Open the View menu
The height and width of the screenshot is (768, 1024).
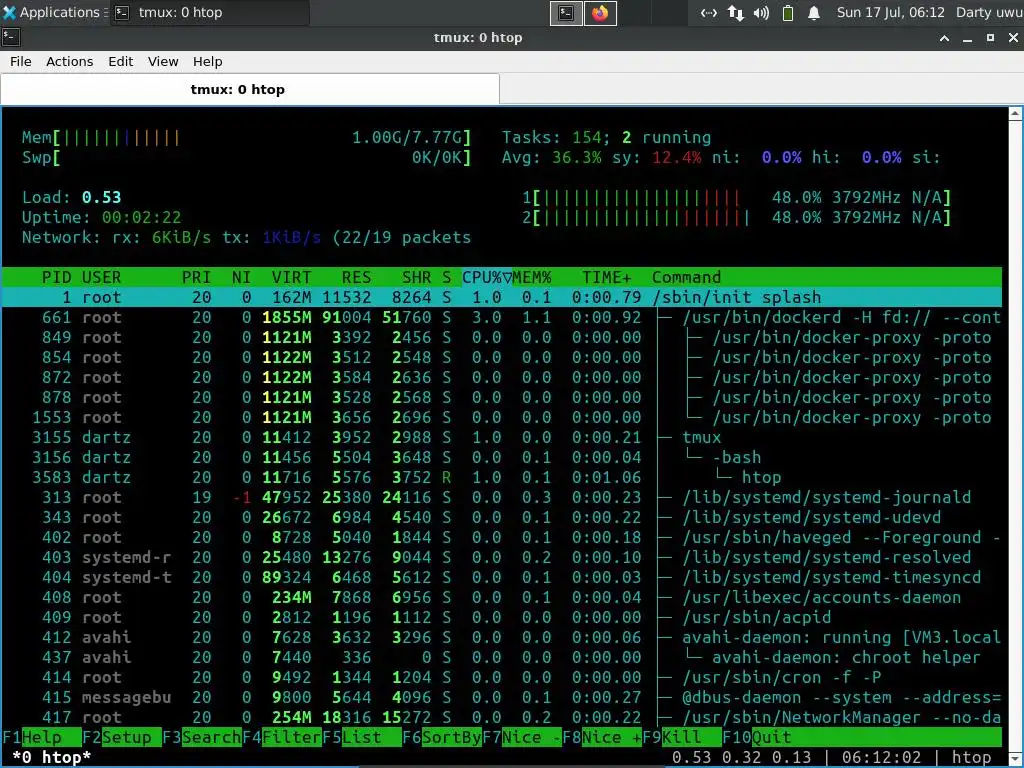pos(163,61)
